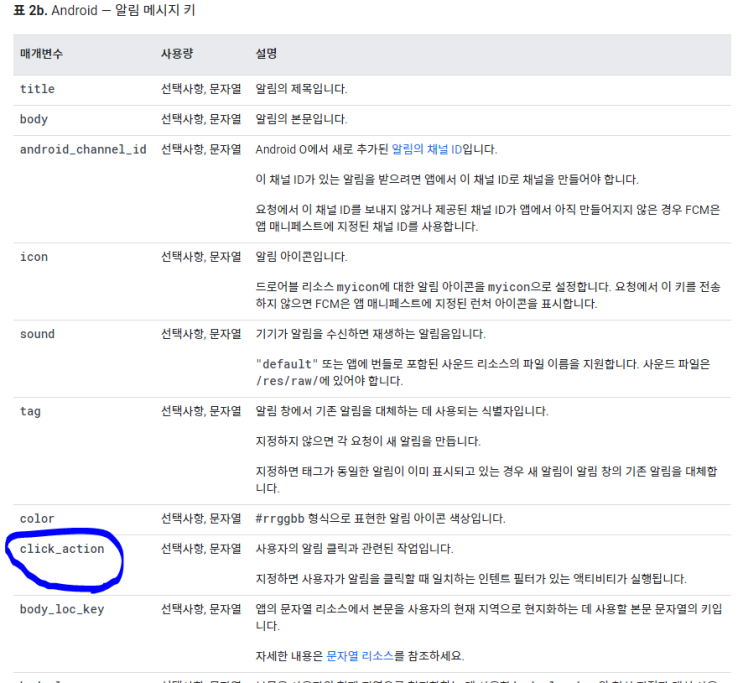
Task: Click the '"default"' code text
Action: click(x=287, y=364)
